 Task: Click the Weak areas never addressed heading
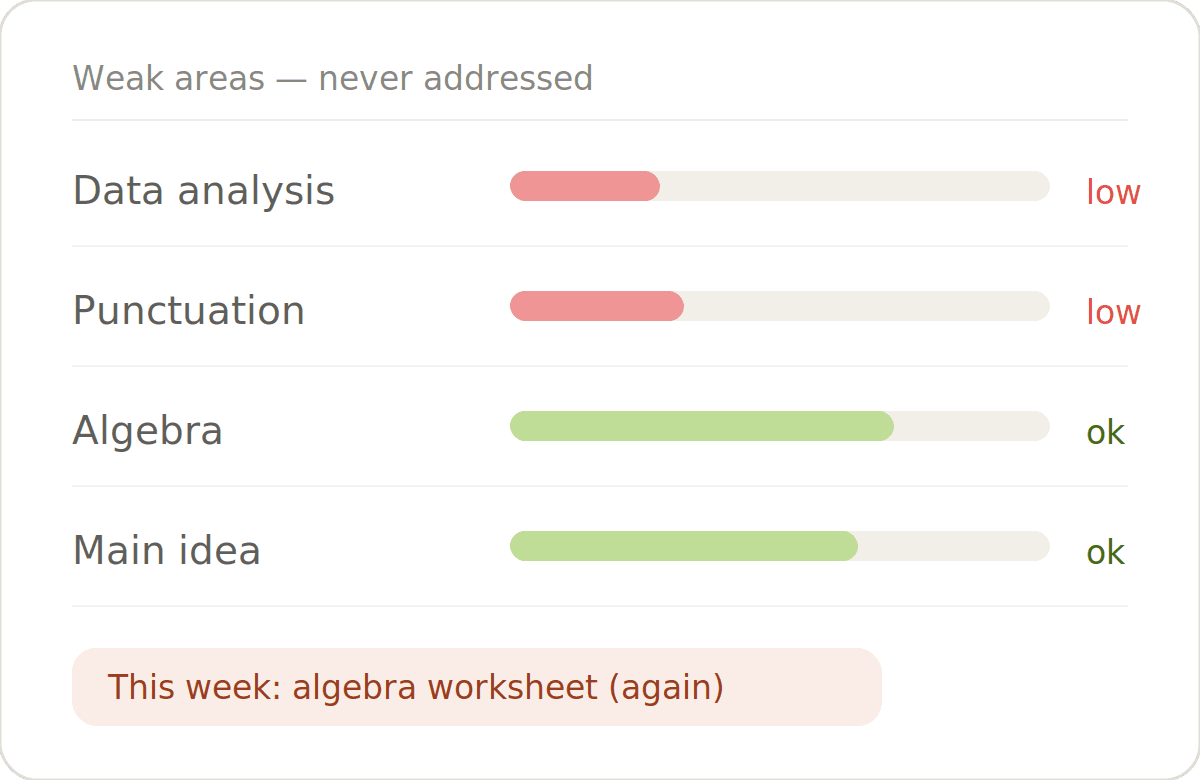(333, 78)
